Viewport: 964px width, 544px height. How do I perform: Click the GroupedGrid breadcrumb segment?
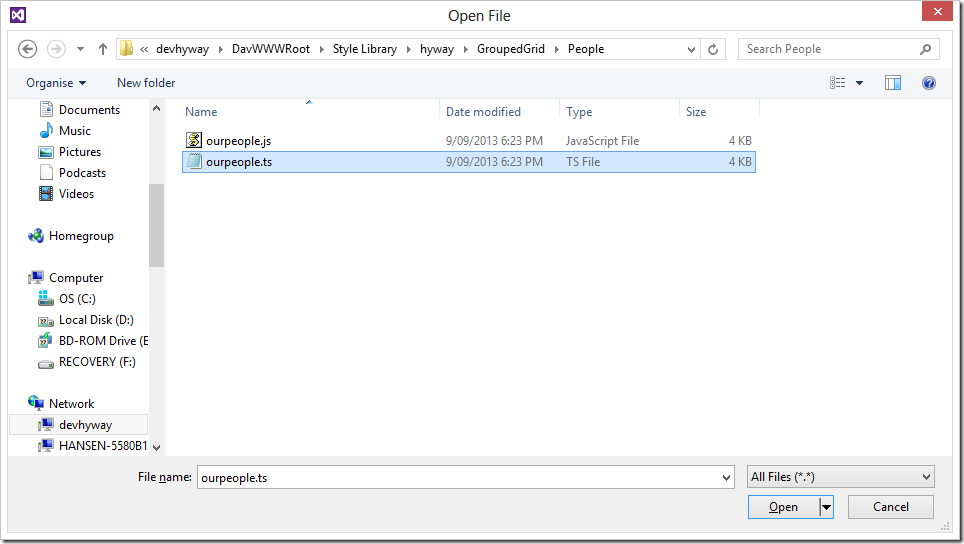point(510,49)
